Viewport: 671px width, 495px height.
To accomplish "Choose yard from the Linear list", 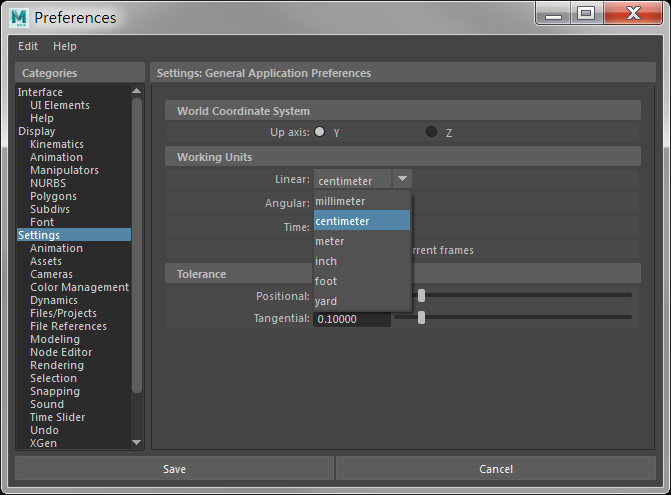I will point(362,301).
